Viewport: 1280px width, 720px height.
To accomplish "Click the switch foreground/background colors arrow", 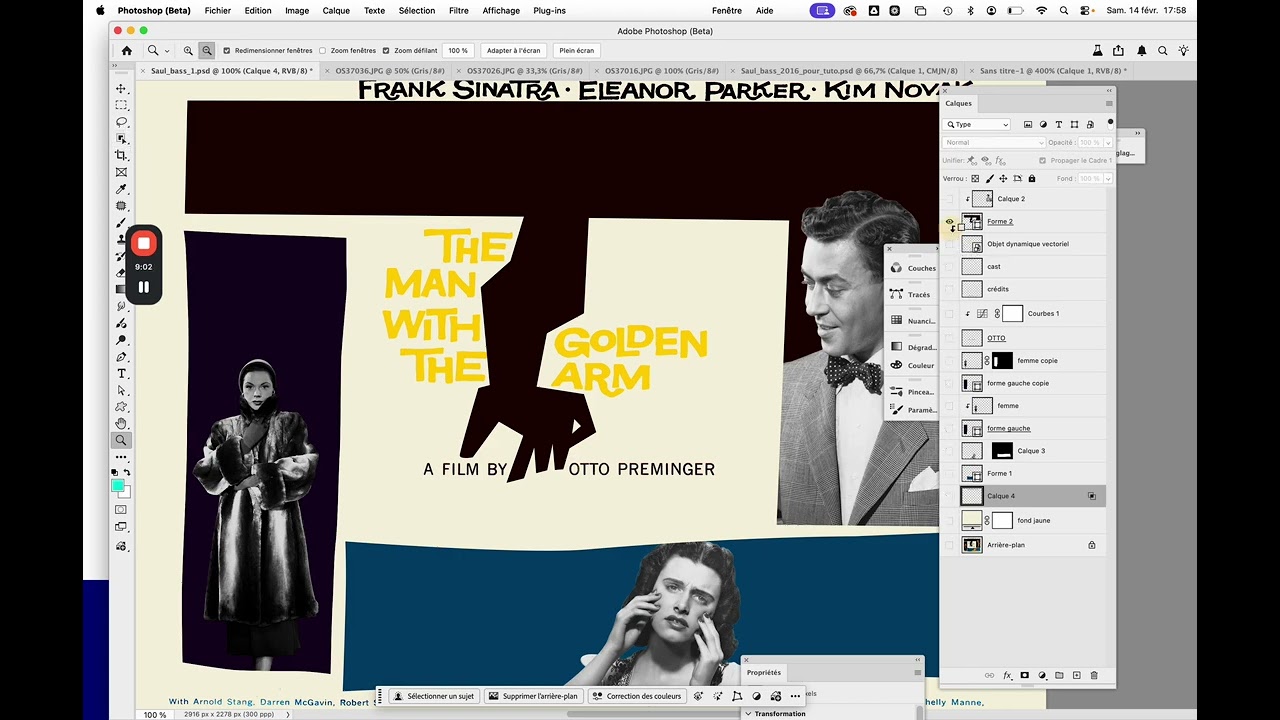I will (127, 472).
